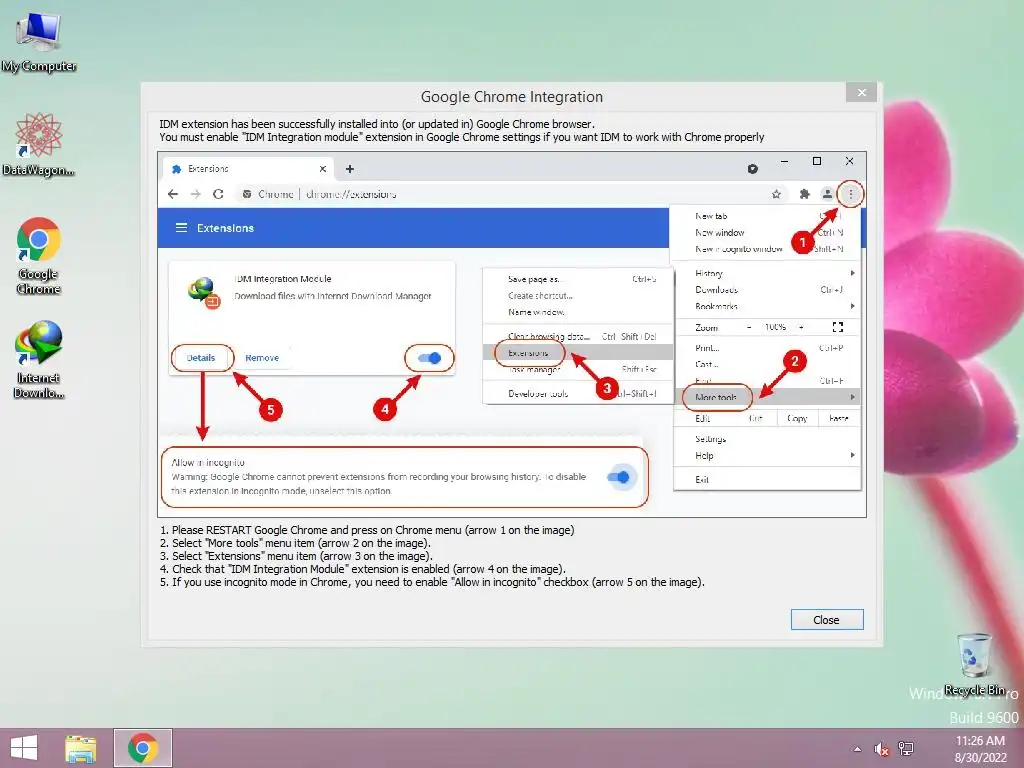
Task: Click the puzzle-piece Extensions toolbar icon
Action: coord(805,194)
